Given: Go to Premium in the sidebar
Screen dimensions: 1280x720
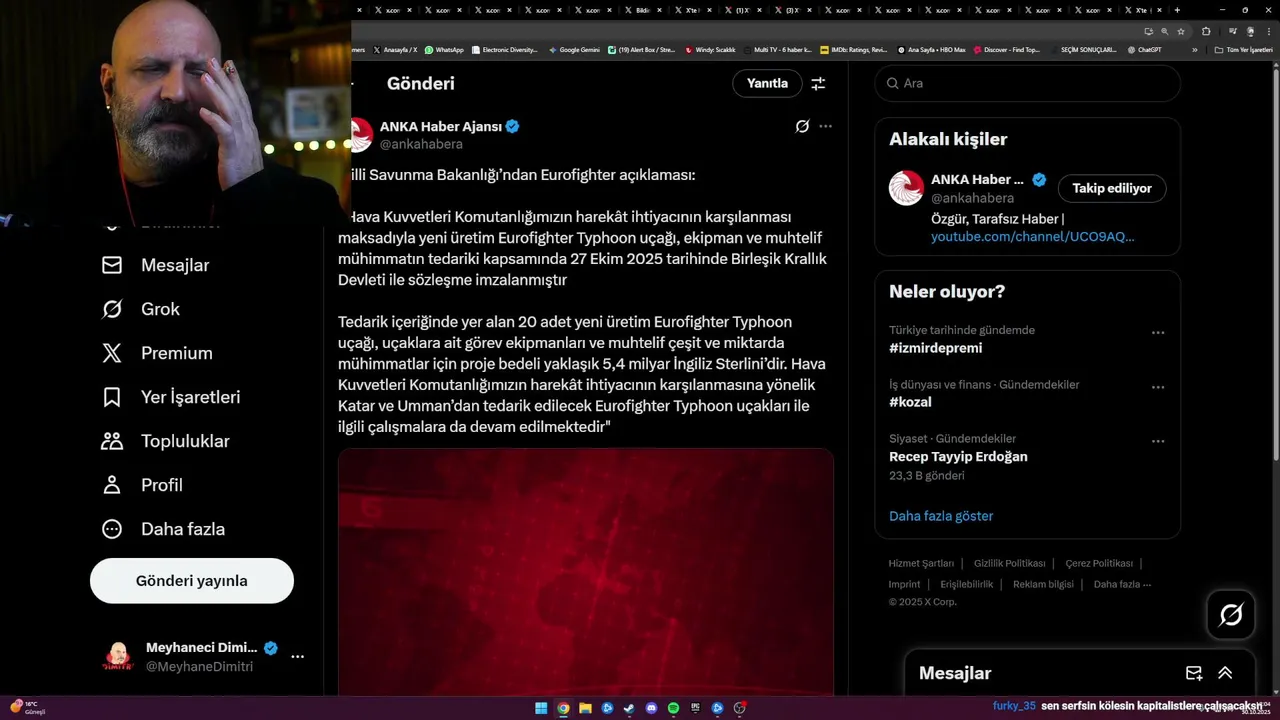Looking at the screenshot, I should pos(156,353).
